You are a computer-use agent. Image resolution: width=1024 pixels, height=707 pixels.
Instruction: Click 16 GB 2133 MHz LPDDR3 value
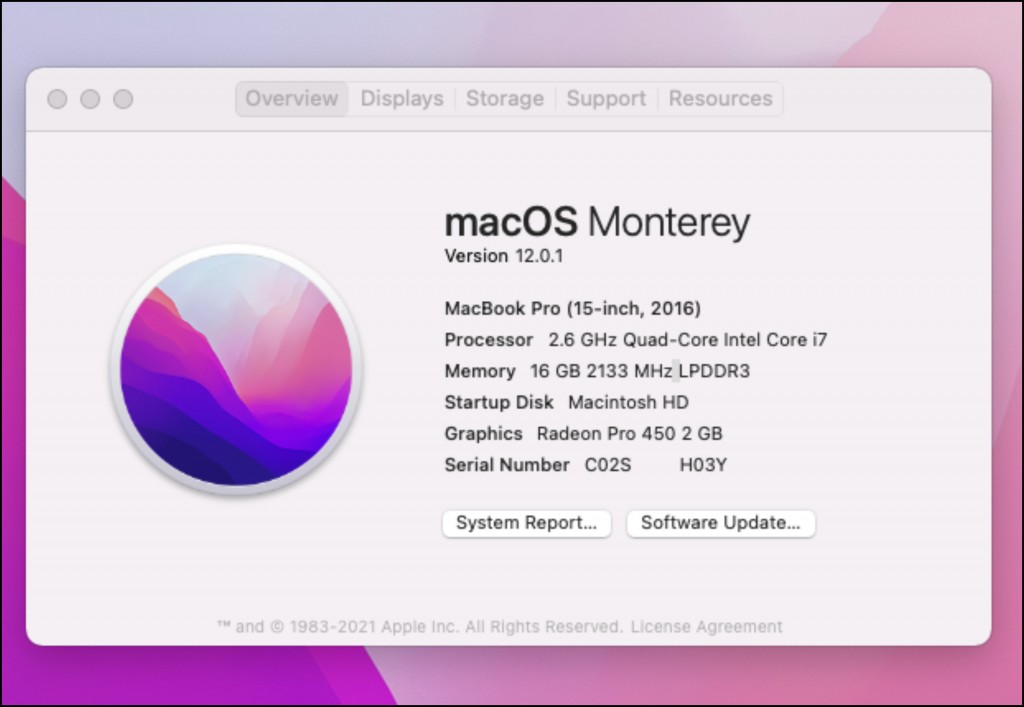point(640,371)
